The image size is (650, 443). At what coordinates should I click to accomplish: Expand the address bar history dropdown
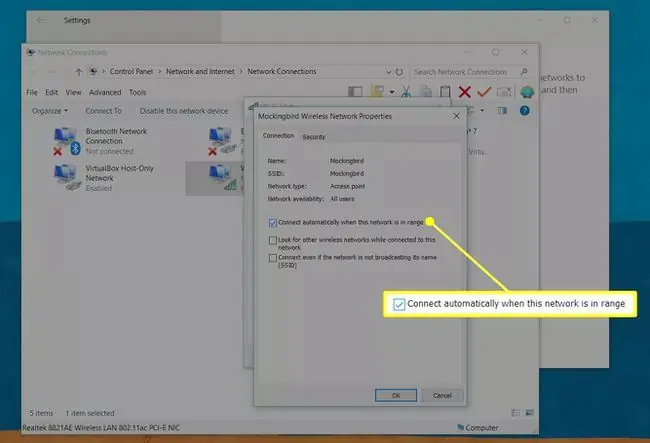(x=388, y=72)
